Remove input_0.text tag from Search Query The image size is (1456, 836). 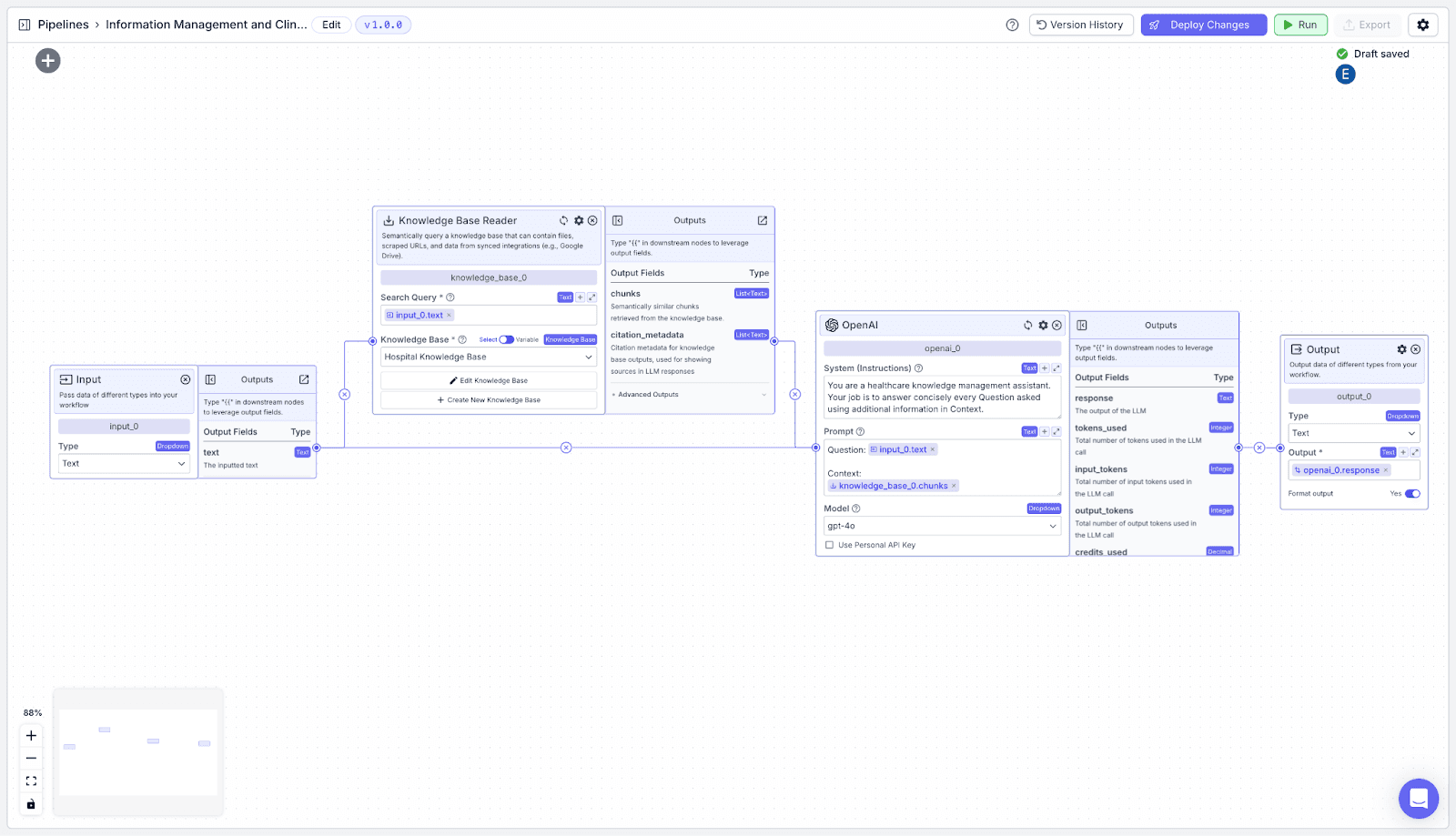click(449, 316)
